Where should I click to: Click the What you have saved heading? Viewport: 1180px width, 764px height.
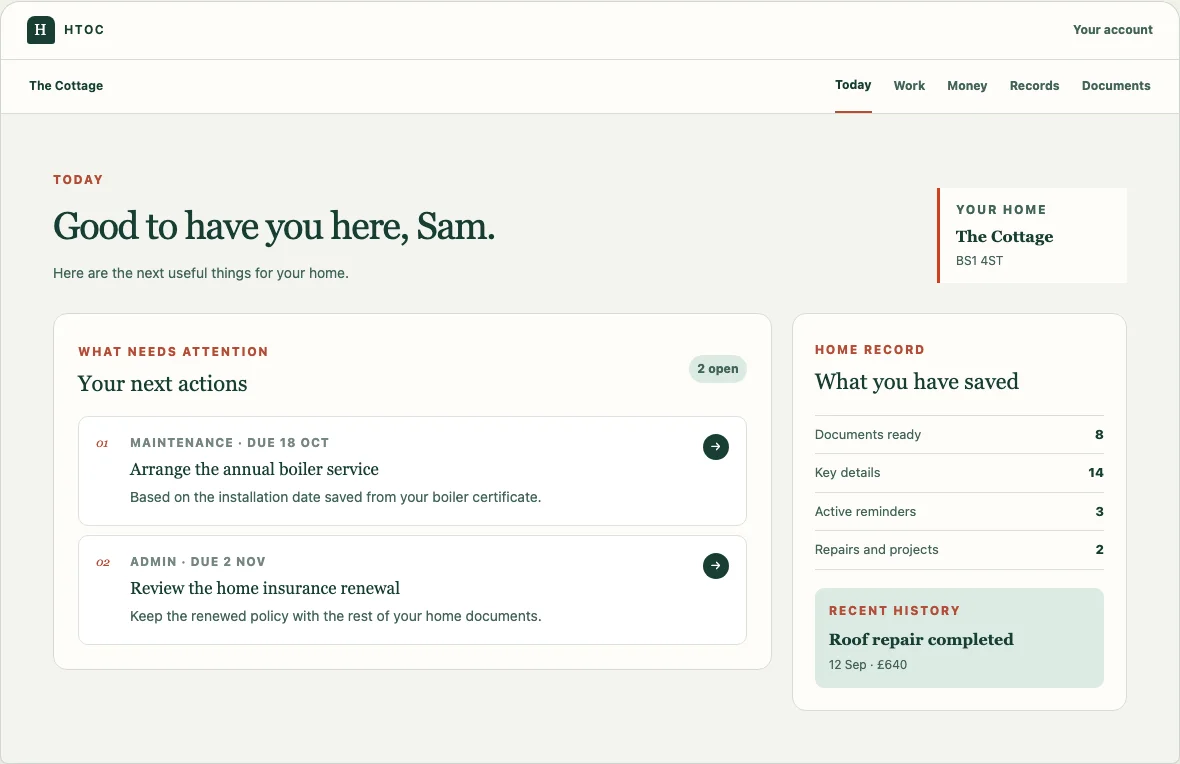coord(917,382)
